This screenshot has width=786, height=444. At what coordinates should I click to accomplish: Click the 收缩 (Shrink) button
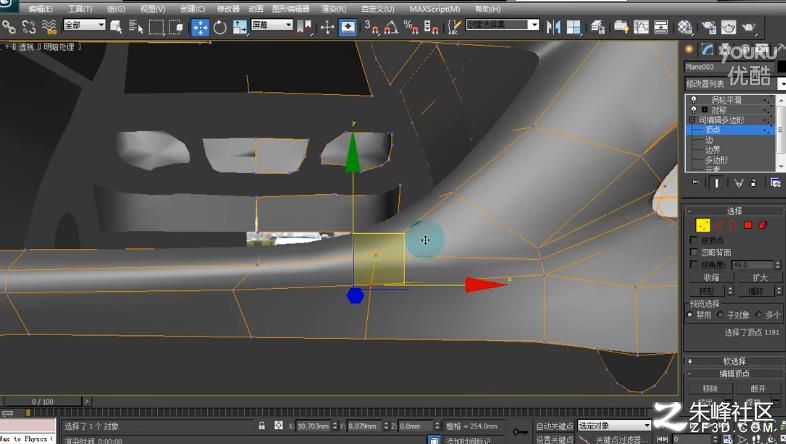[x=711, y=277]
